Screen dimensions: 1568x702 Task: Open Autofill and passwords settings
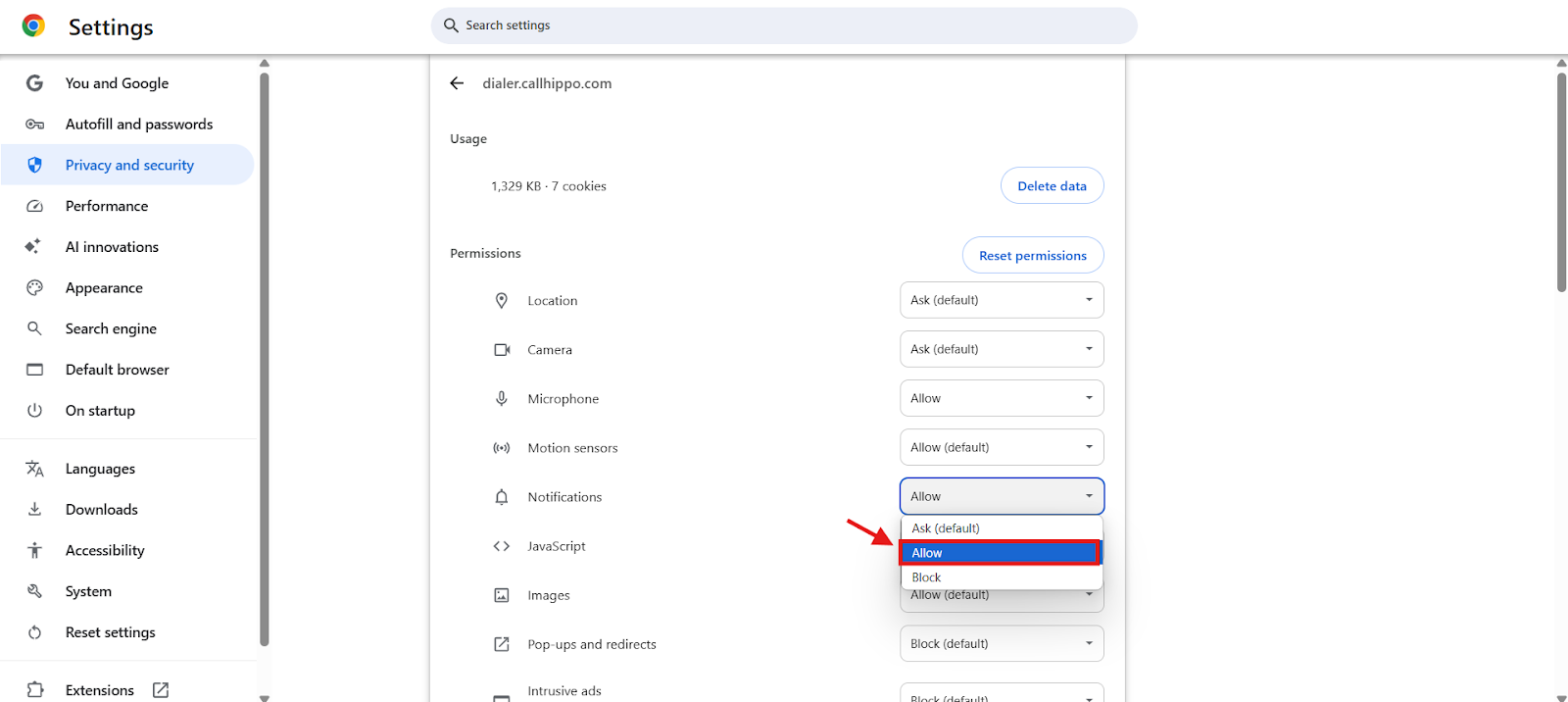pyautogui.click(x=127, y=125)
